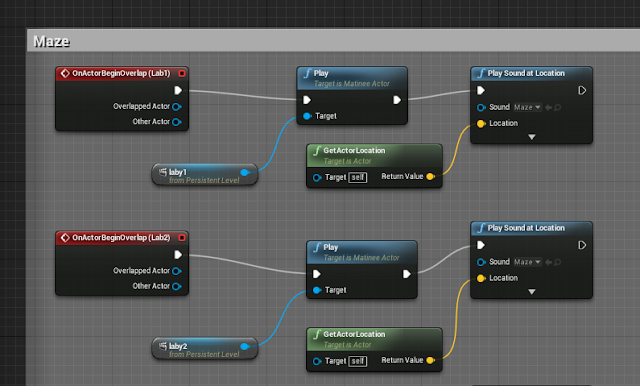
Task: Click use-selected-asset arrow on lower Sound pin
Action: pyautogui.click(x=549, y=262)
